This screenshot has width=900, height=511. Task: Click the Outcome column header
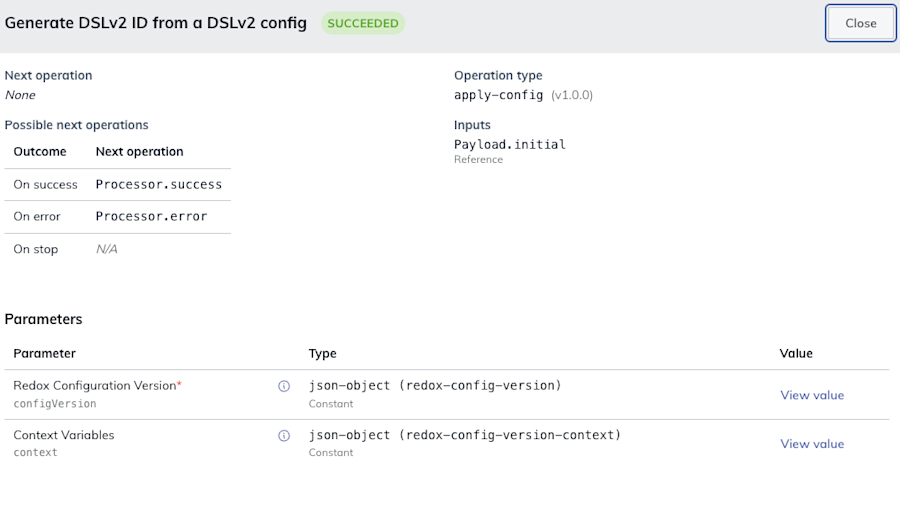[40, 152]
